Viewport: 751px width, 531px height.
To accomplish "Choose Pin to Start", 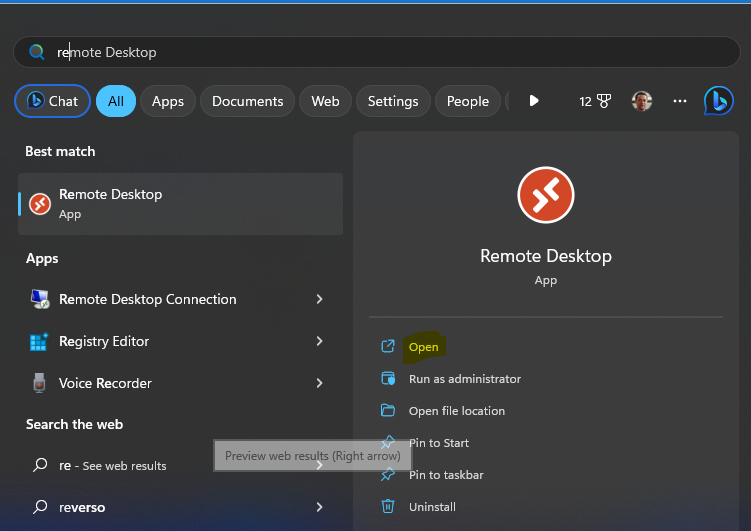I will [439, 443].
